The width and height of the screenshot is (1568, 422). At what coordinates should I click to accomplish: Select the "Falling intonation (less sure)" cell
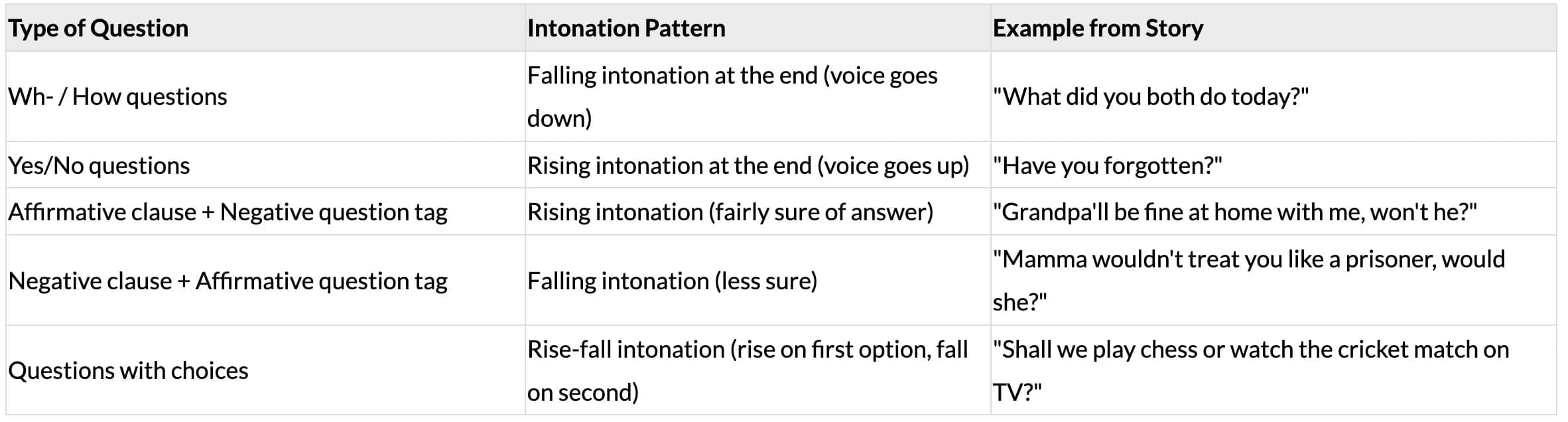click(x=672, y=281)
